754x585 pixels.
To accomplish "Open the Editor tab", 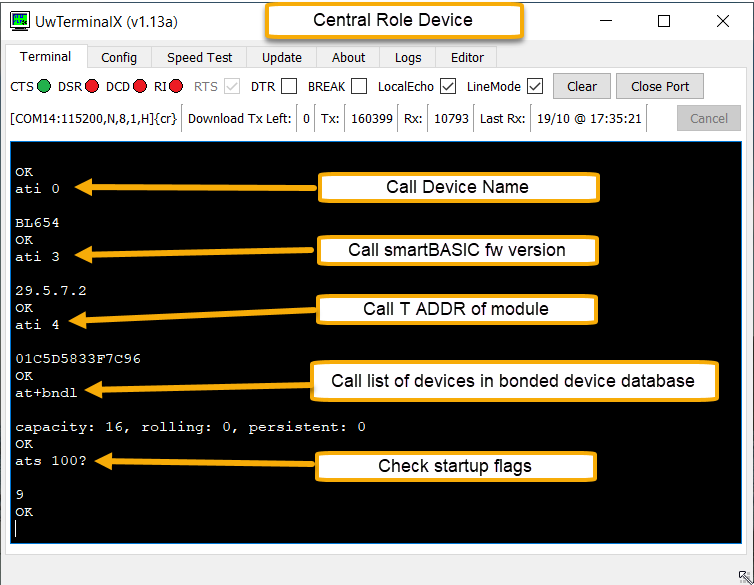I will tap(467, 58).
